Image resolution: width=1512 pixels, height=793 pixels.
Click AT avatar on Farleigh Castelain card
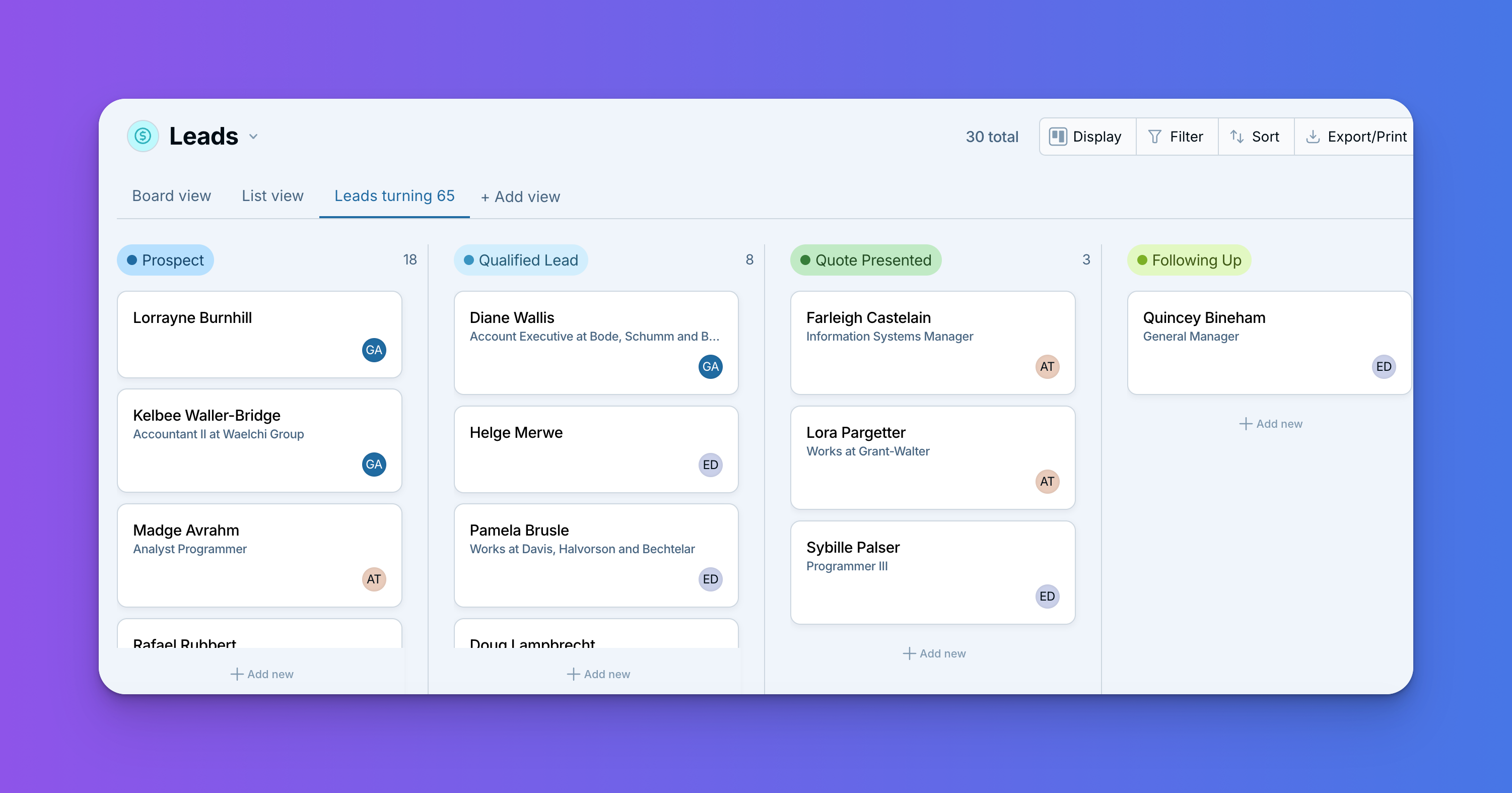pyautogui.click(x=1047, y=367)
